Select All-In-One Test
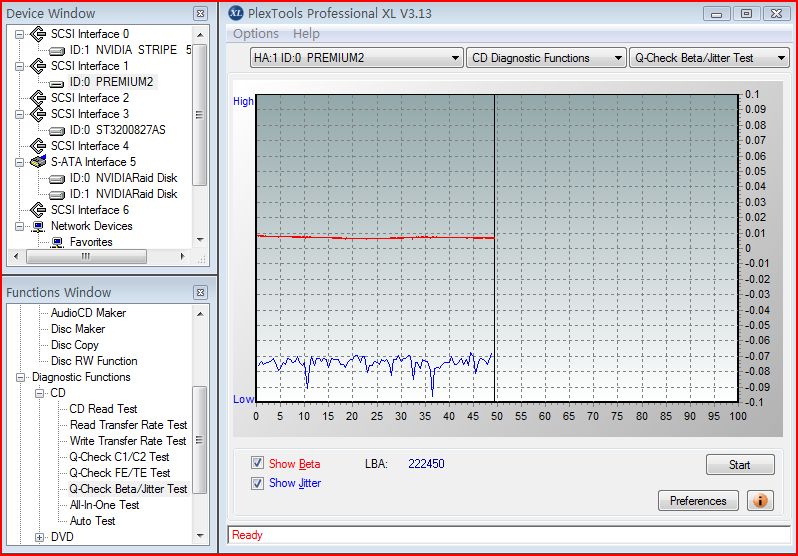 pyautogui.click(x=105, y=505)
